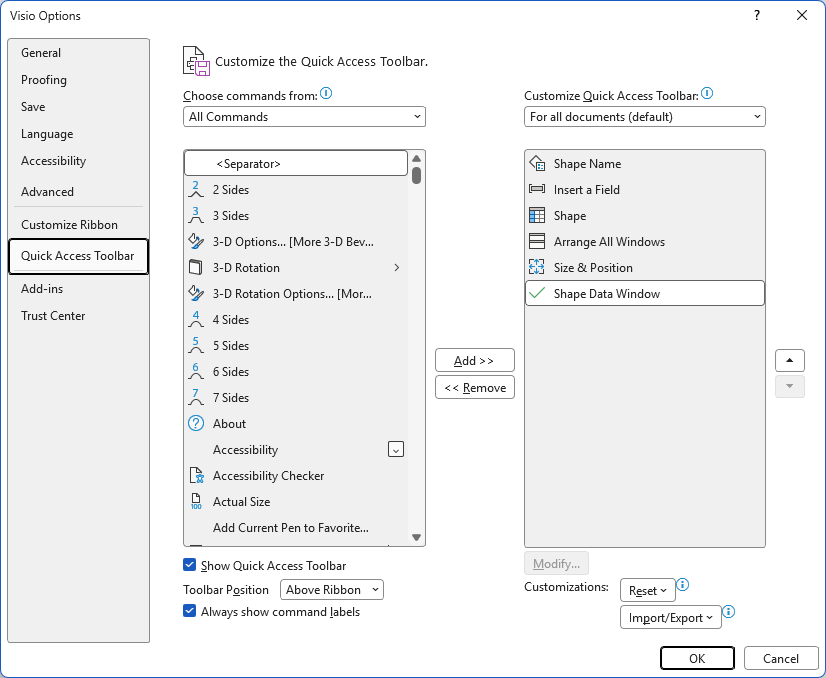
Task: Click info icon beside Choose commands from
Action: [326, 94]
